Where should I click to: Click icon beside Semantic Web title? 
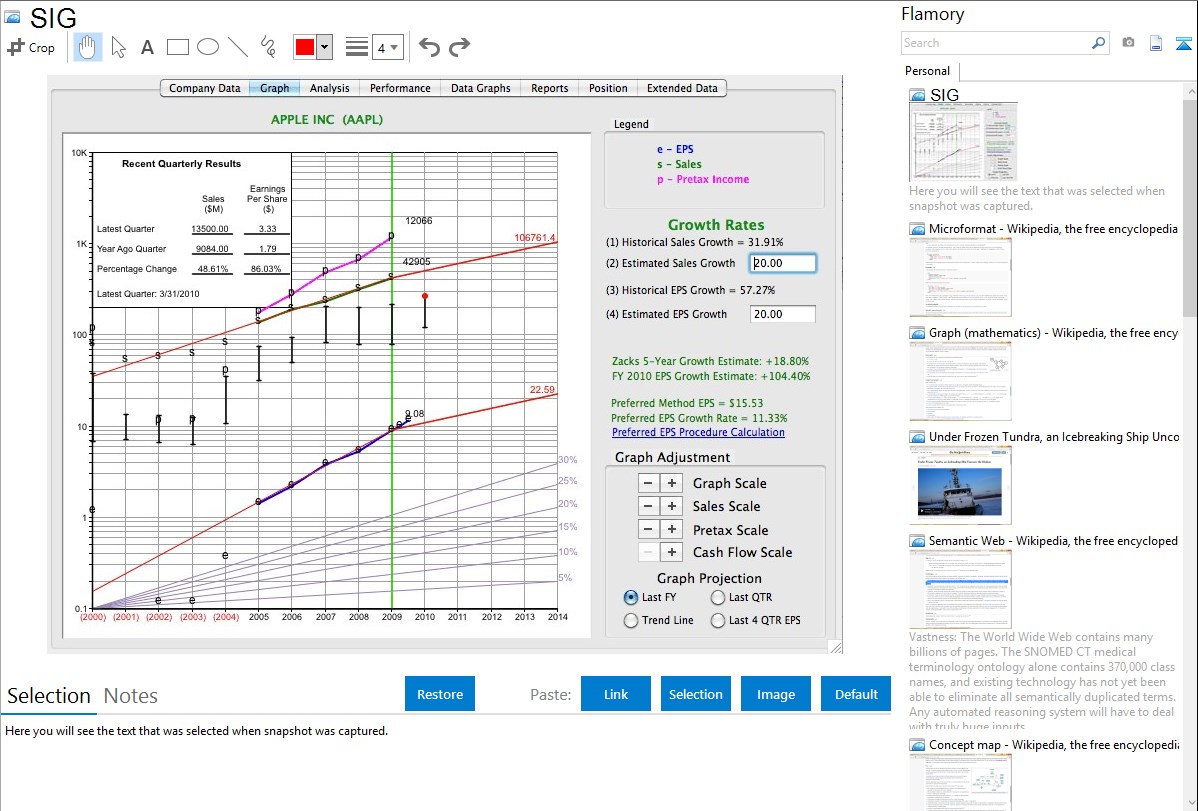point(917,541)
